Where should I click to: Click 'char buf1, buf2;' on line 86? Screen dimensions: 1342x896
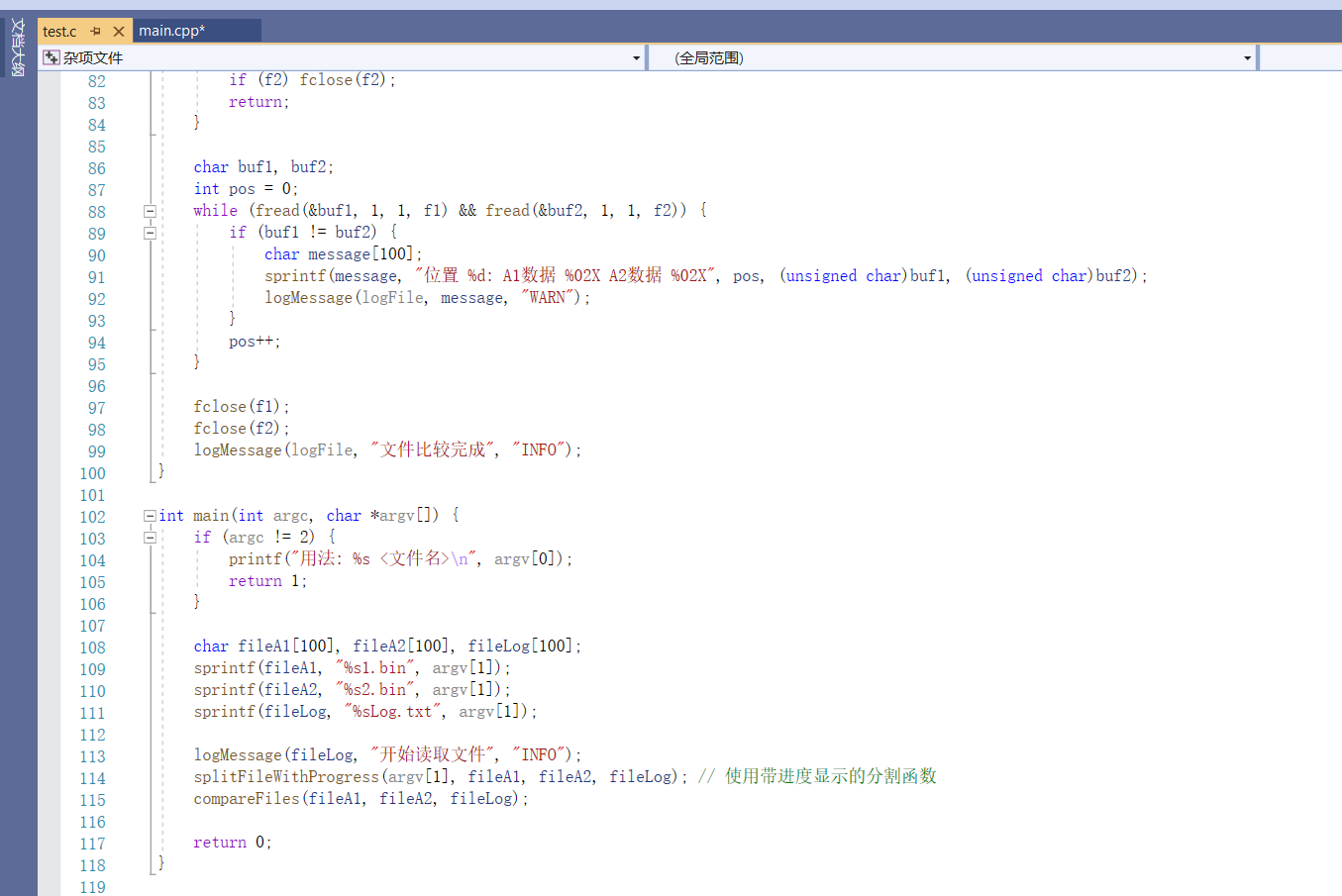(263, 167)
